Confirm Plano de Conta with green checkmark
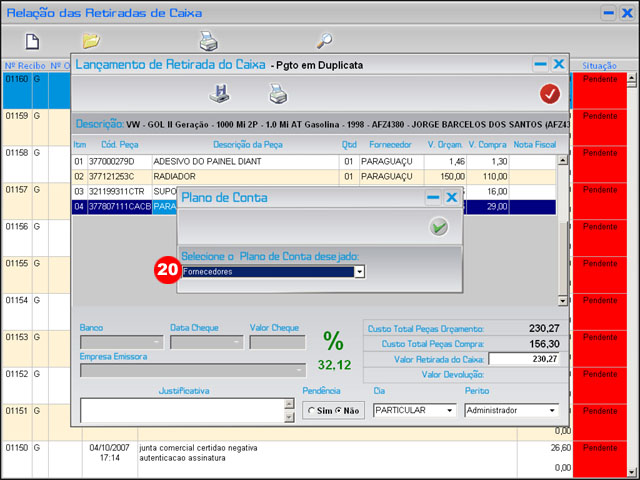 click(x=438, y=227)
